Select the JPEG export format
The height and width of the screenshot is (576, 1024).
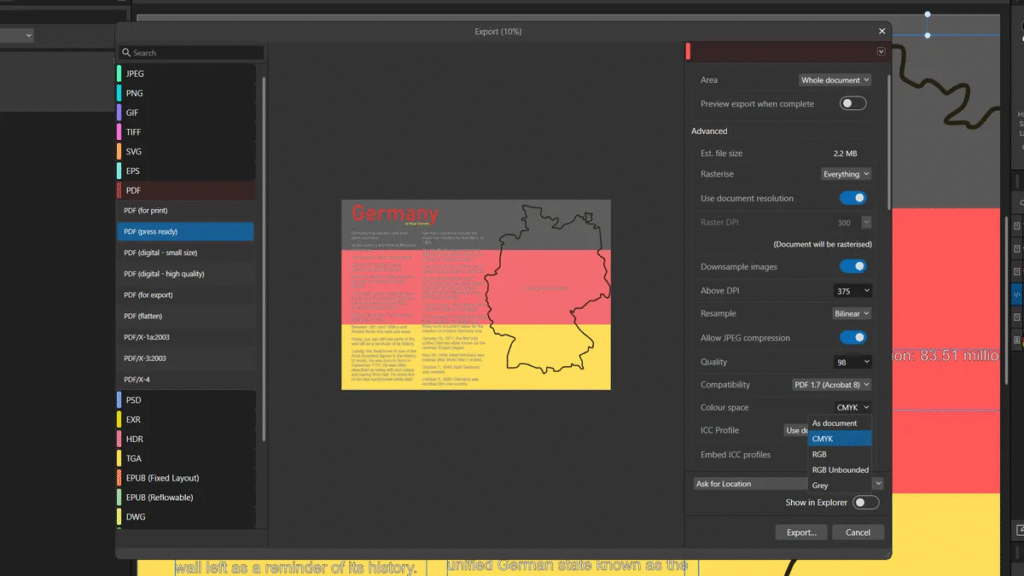[x=135, y=74]
